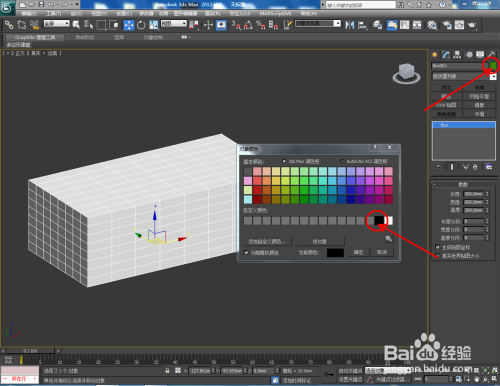Open the Graphite Modeling Tools tab
The height and width of the screenshot is (386, 500).
35,37
